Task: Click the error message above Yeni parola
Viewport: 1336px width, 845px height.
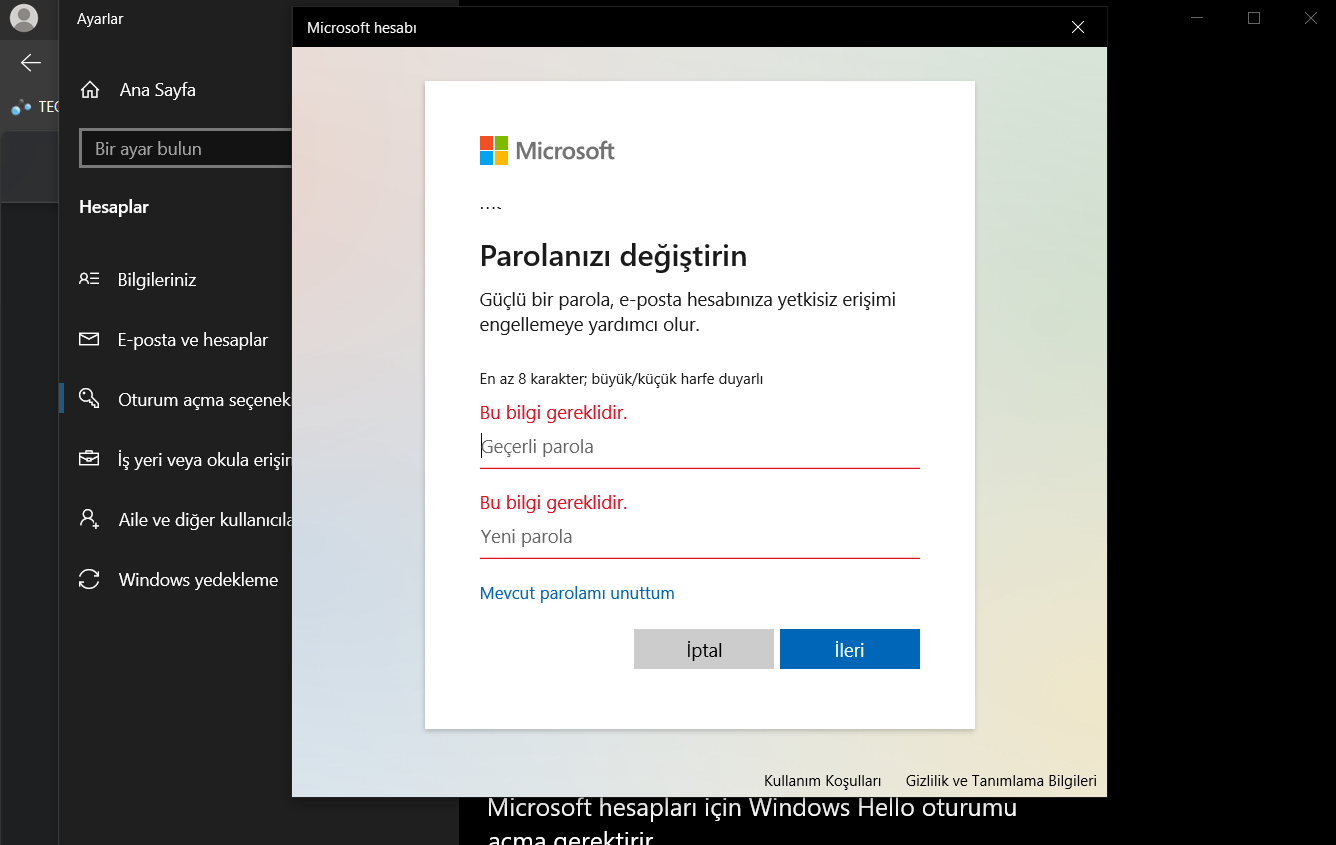Action: (554, 502)
